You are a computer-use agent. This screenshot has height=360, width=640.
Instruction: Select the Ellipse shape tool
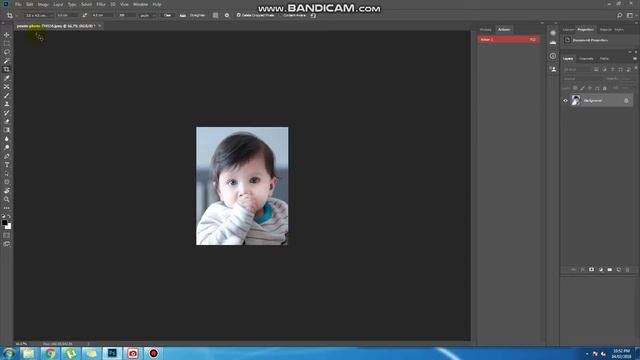(x=7, y=182)
